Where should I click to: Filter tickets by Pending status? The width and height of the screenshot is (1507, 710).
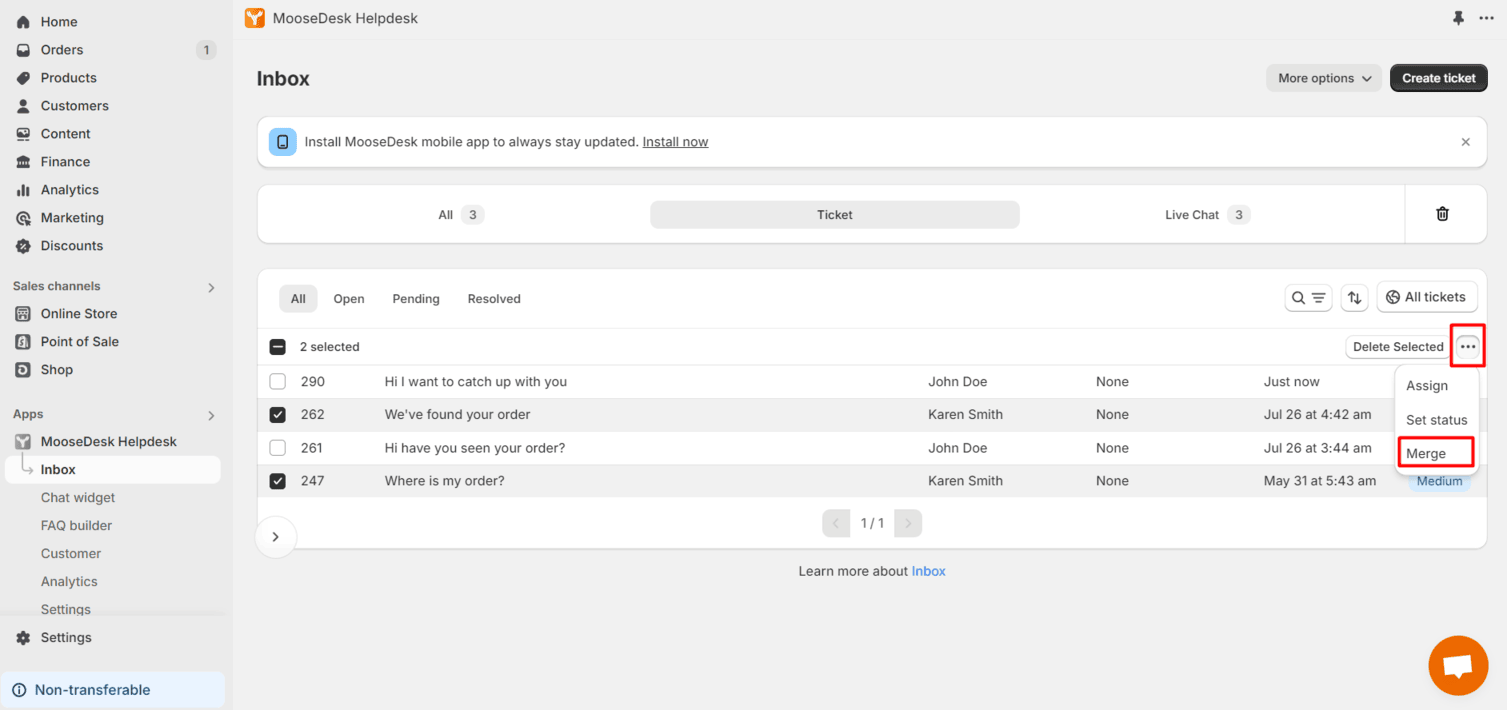coord(416,299)
